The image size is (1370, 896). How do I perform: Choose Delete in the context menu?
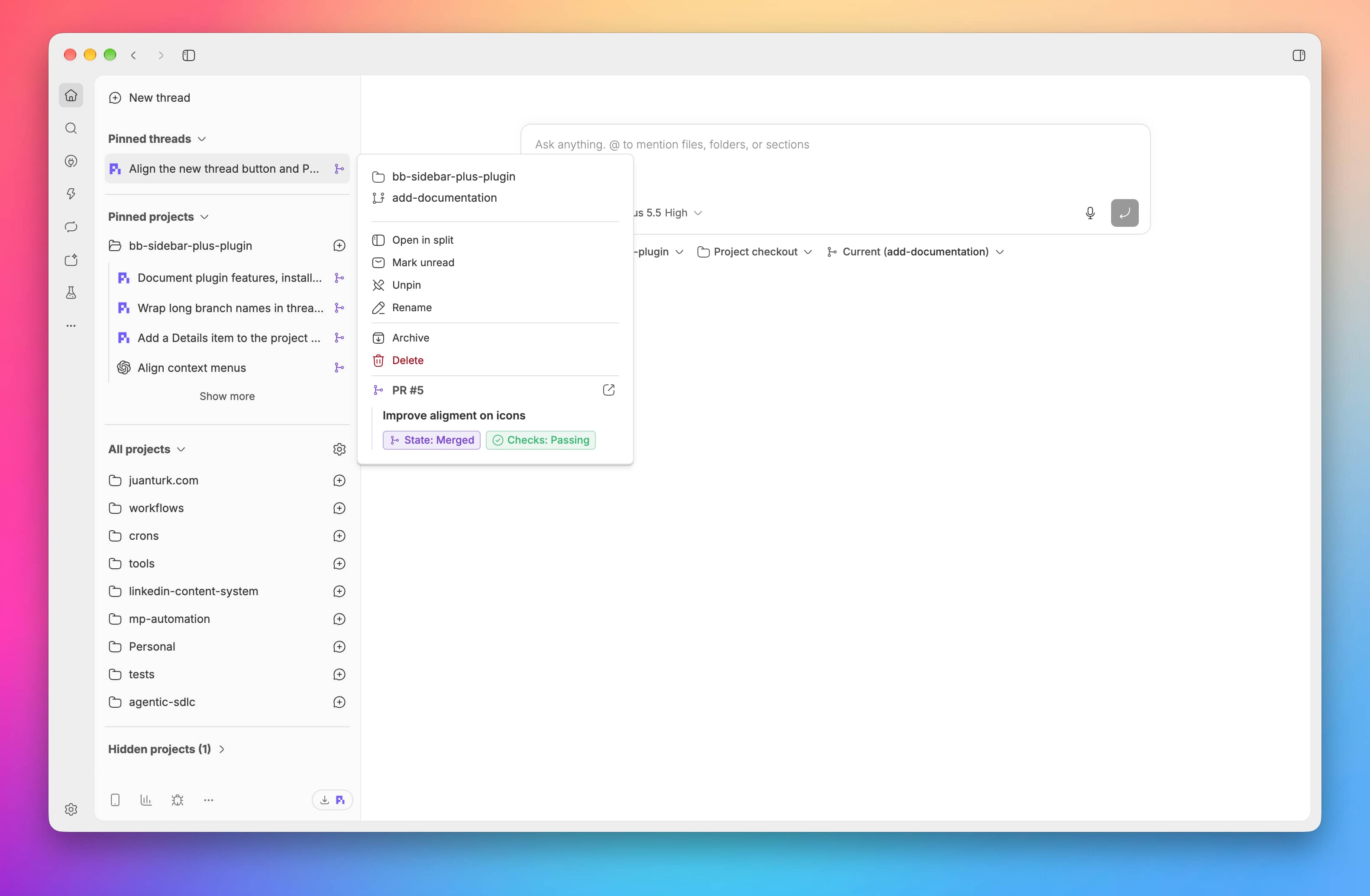point(495,360)
